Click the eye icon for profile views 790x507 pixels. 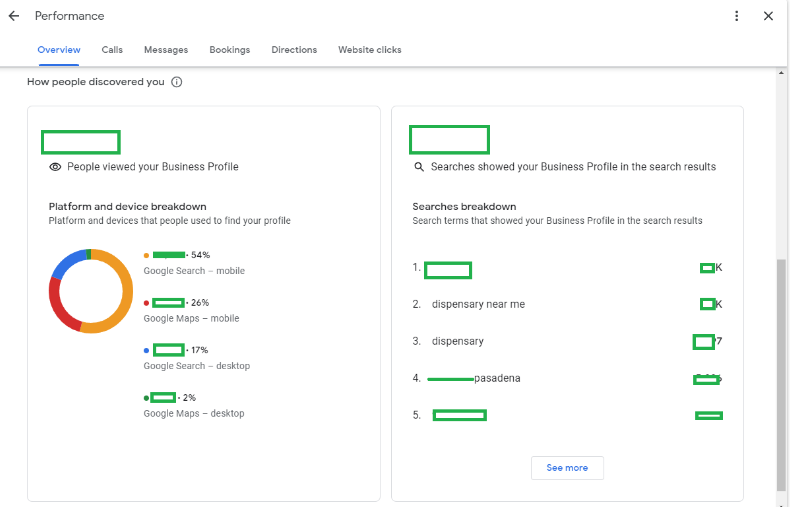pos(56,167)
